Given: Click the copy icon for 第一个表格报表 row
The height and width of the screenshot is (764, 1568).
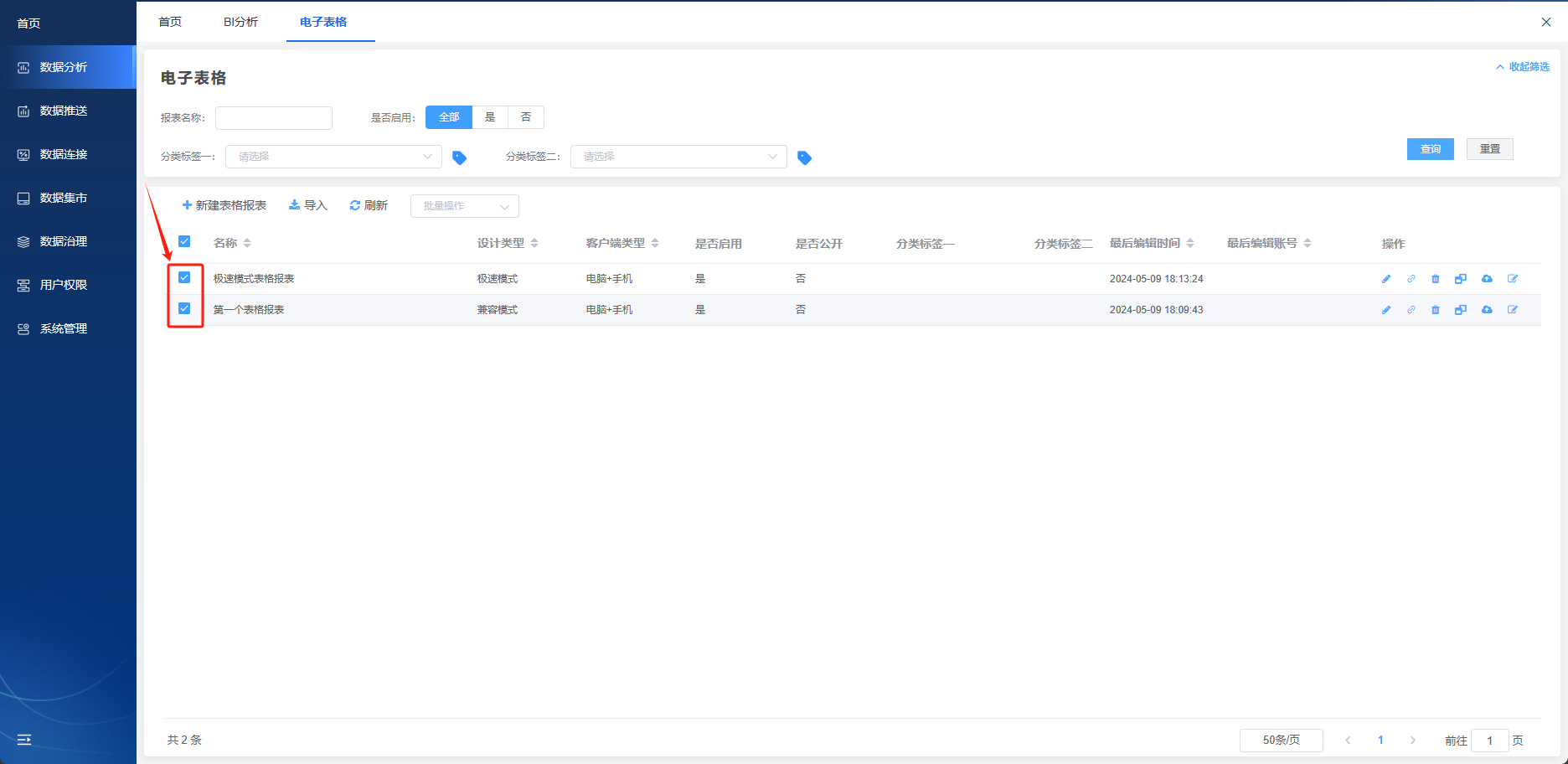Looking at the screenshot, I should pos(1461,310).
